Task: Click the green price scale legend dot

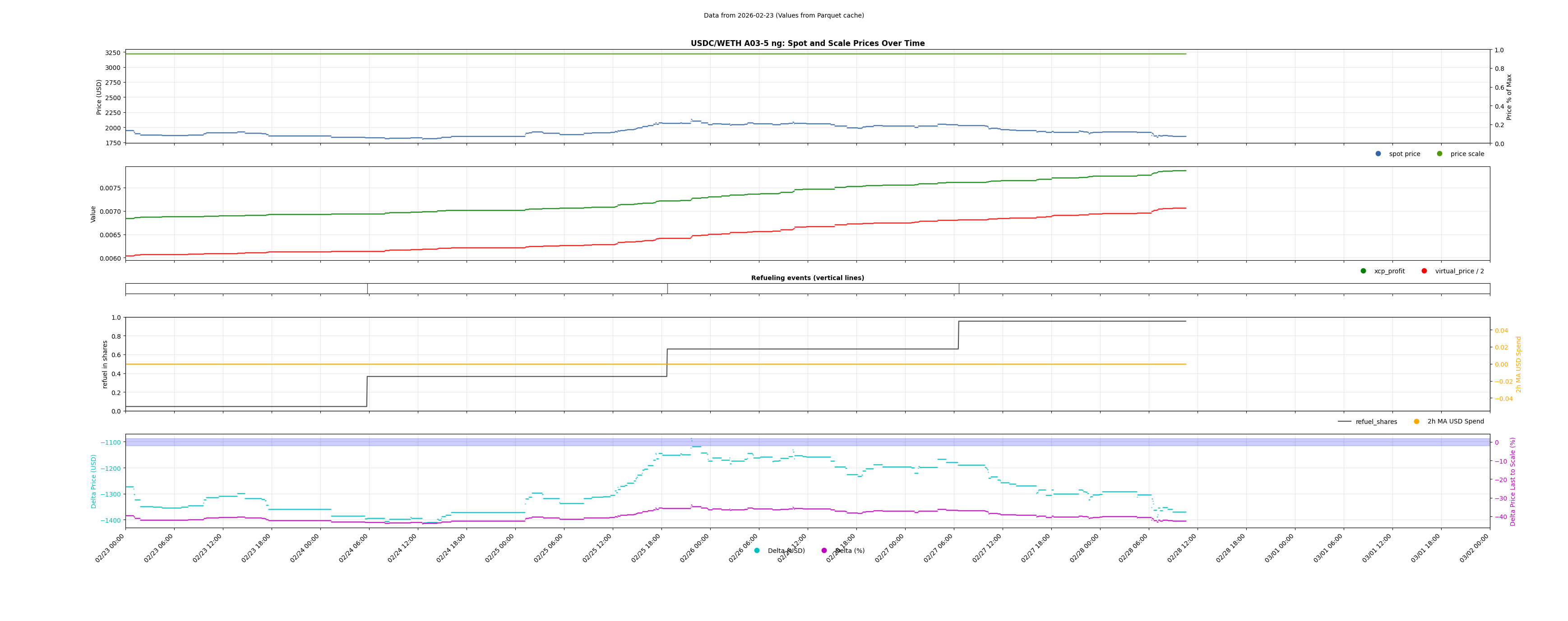Action: pyautogui.click(x=1439, y=154)
